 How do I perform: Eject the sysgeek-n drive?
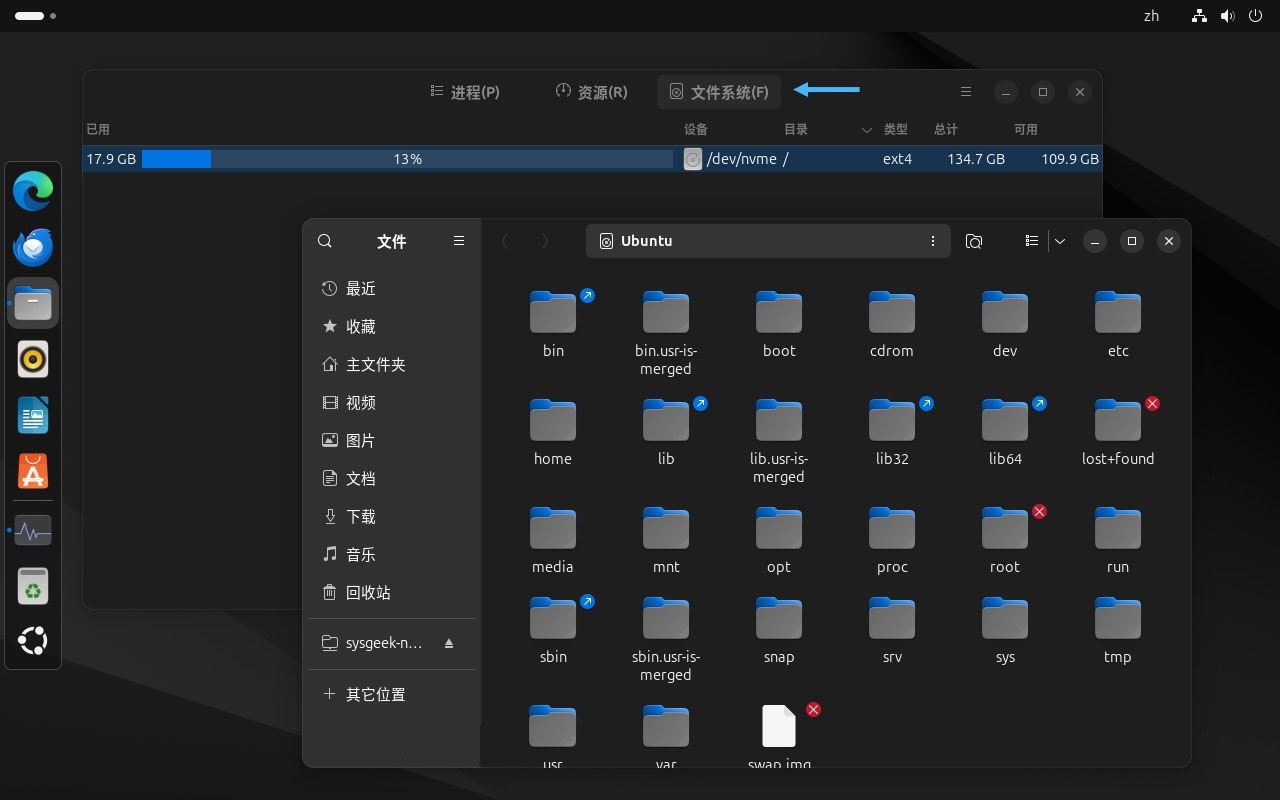point(449,643)
